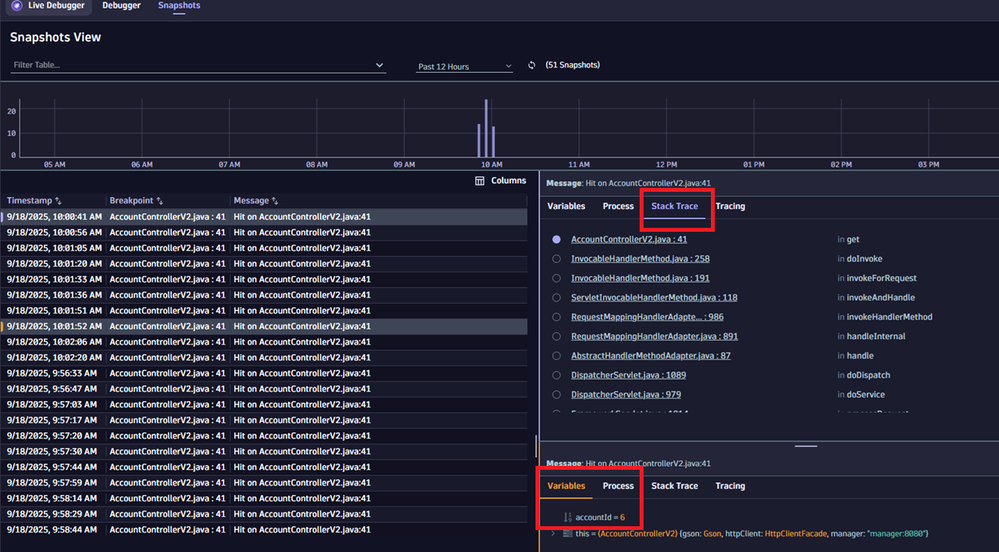
Task: Open lower panel Variables tab
Action: tap(566, 486)
